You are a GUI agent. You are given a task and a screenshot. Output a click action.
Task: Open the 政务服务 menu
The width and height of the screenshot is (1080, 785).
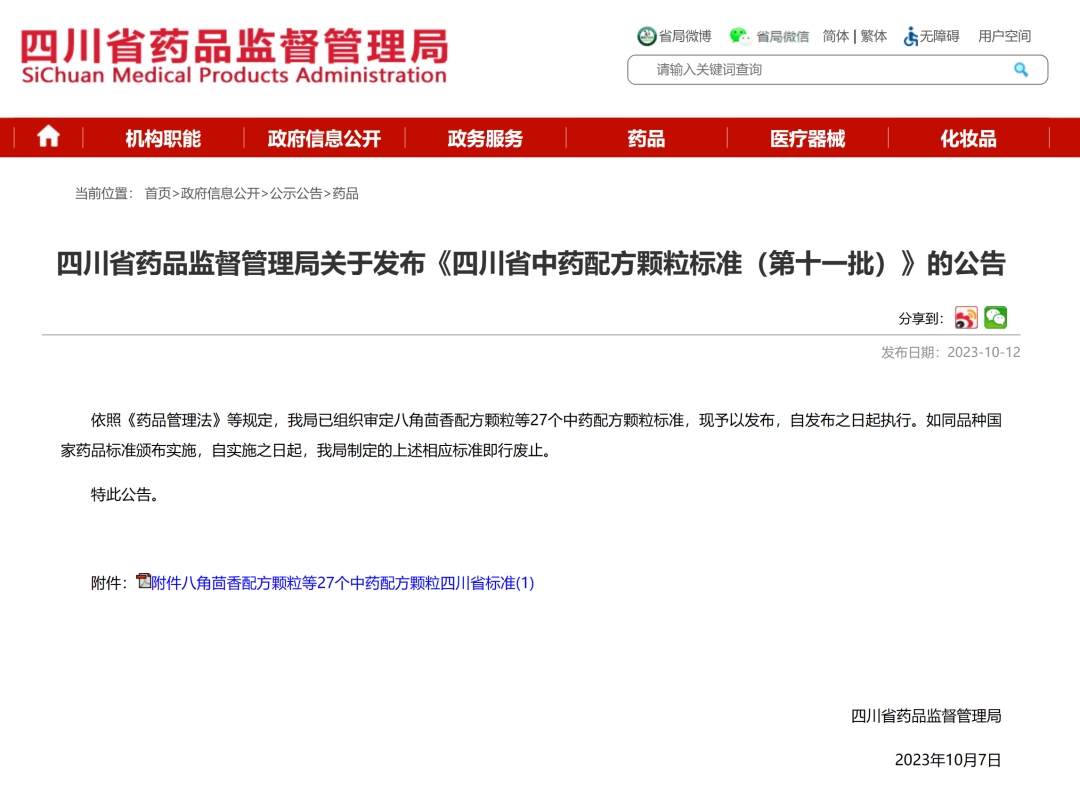485,139
